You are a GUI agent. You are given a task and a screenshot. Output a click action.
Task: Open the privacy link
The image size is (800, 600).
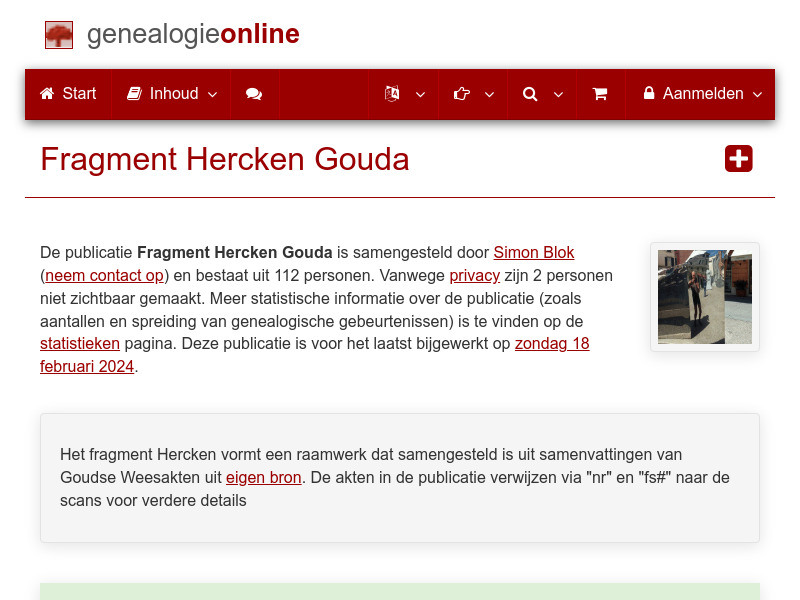pyautogui.click(x=475, y=275)
